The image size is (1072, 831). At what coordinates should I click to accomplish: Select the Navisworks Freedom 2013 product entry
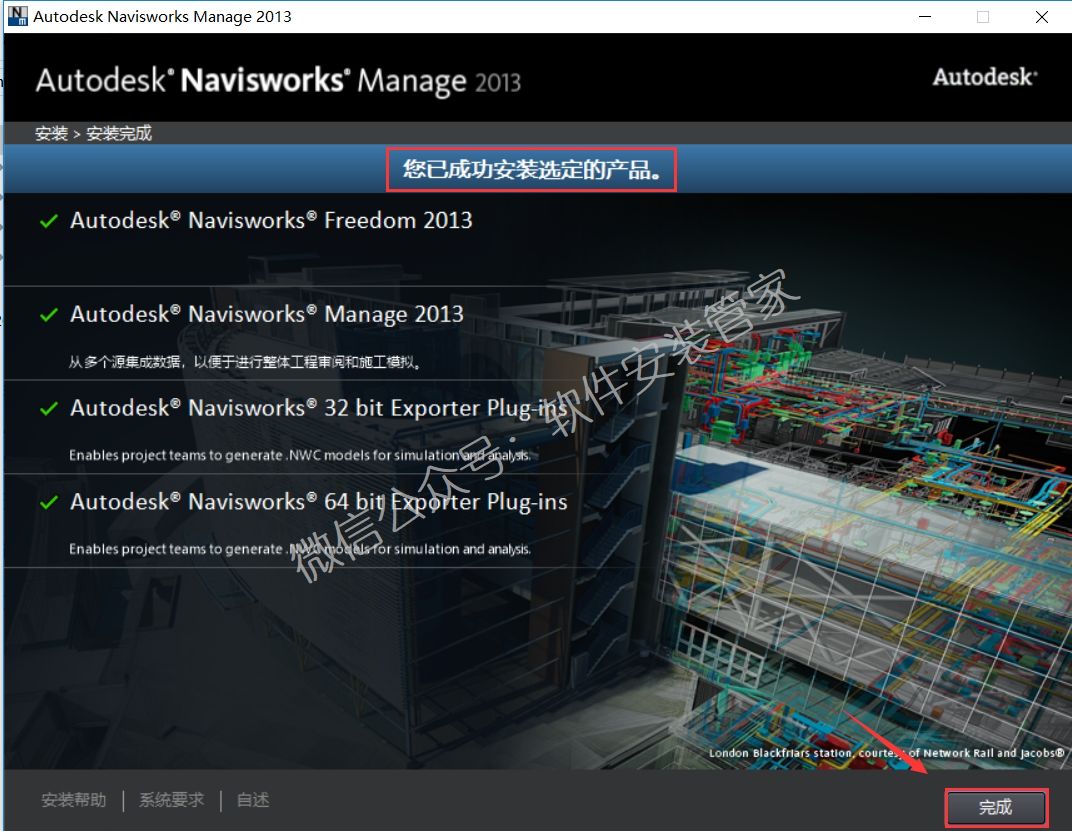click(271, 221)
